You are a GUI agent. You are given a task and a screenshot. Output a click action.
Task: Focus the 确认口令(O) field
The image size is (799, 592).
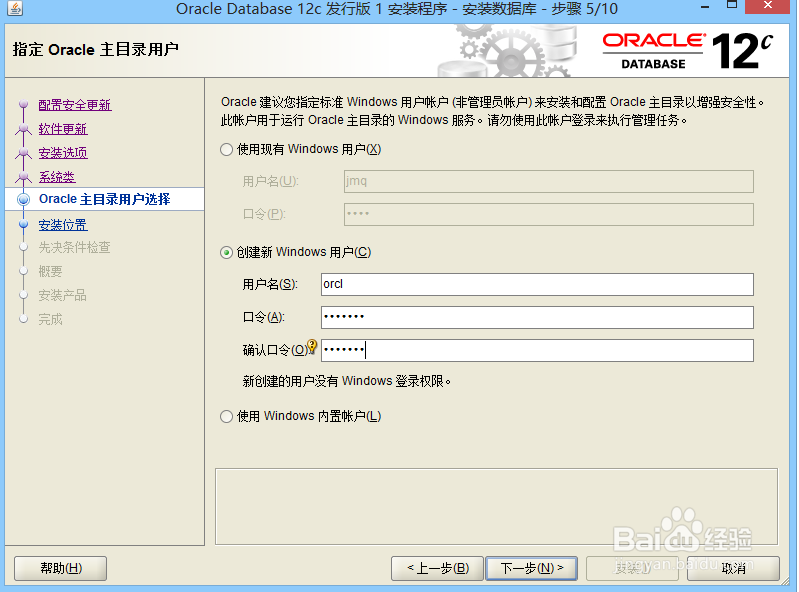click(x=537, y=351)
